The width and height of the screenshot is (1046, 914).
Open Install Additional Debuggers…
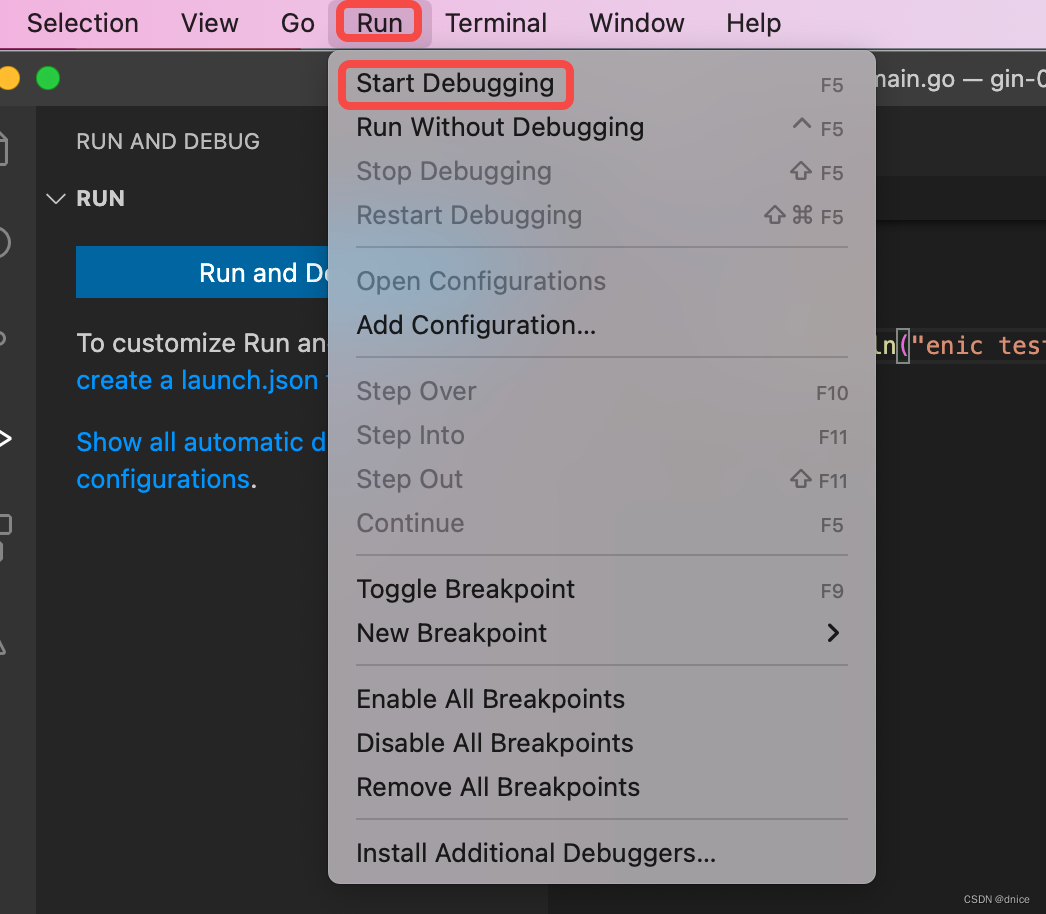536,854
